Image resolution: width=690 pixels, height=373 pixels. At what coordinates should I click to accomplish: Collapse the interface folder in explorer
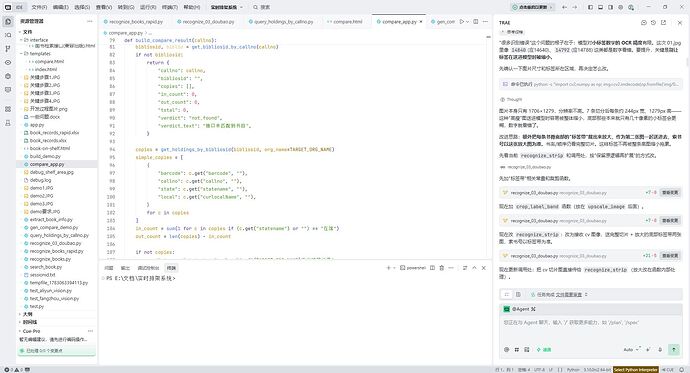[x=21, y=40]
